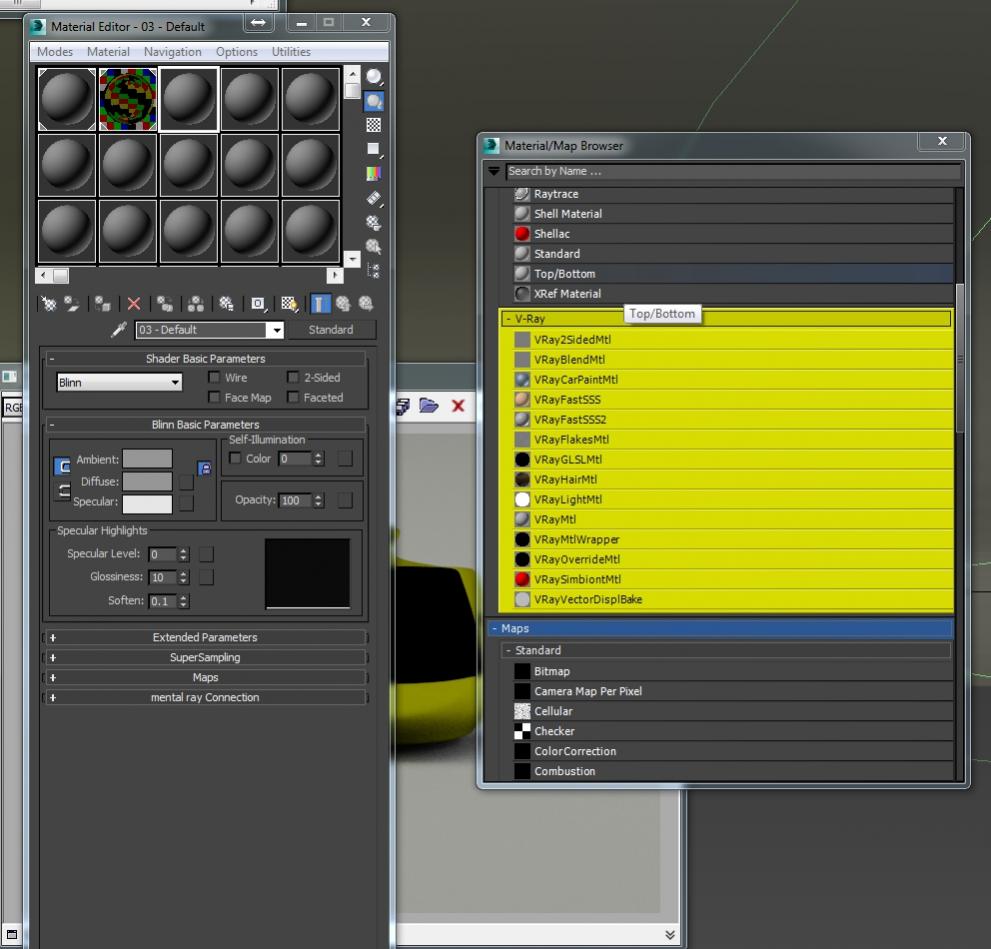Image resolution: width=991 pixels, height=949 pixels.
Task: Select the checkered material sample slot
Action: click(x=128, y=99)
